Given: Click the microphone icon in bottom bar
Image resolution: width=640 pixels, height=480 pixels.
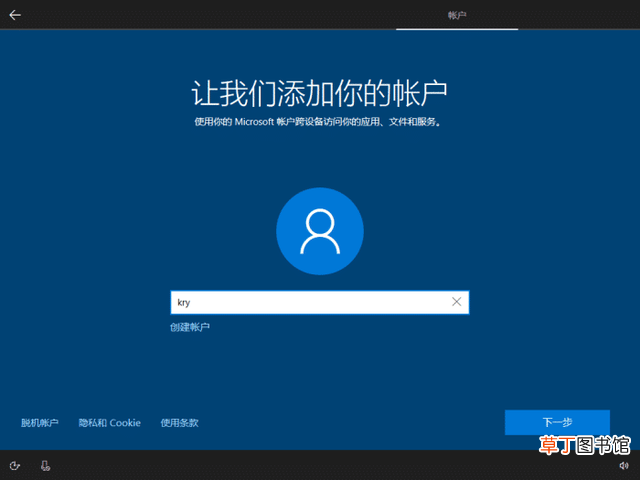Looking at the screenshot, I should (x=45, y=466).
